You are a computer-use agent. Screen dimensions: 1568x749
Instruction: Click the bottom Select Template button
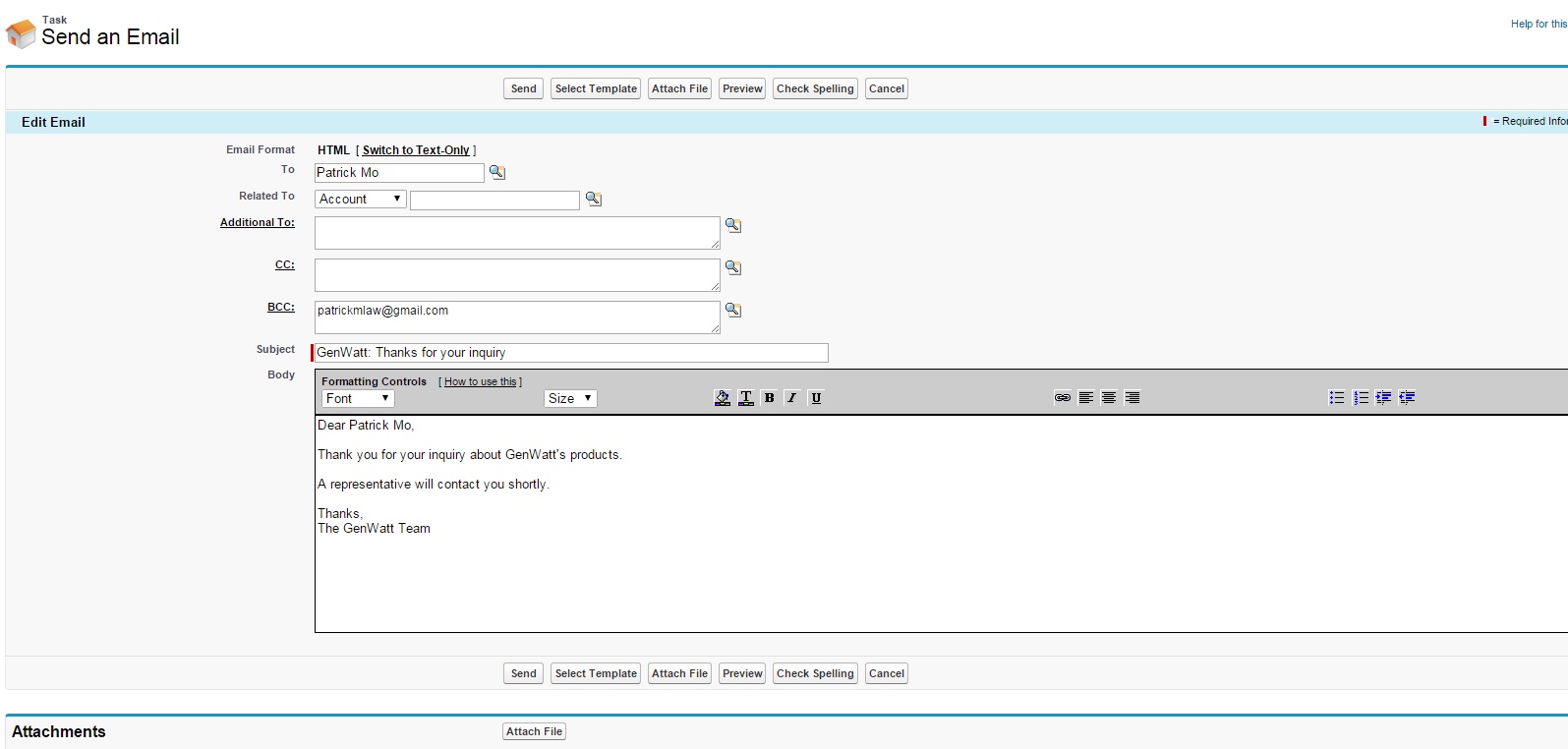(596, 673)
